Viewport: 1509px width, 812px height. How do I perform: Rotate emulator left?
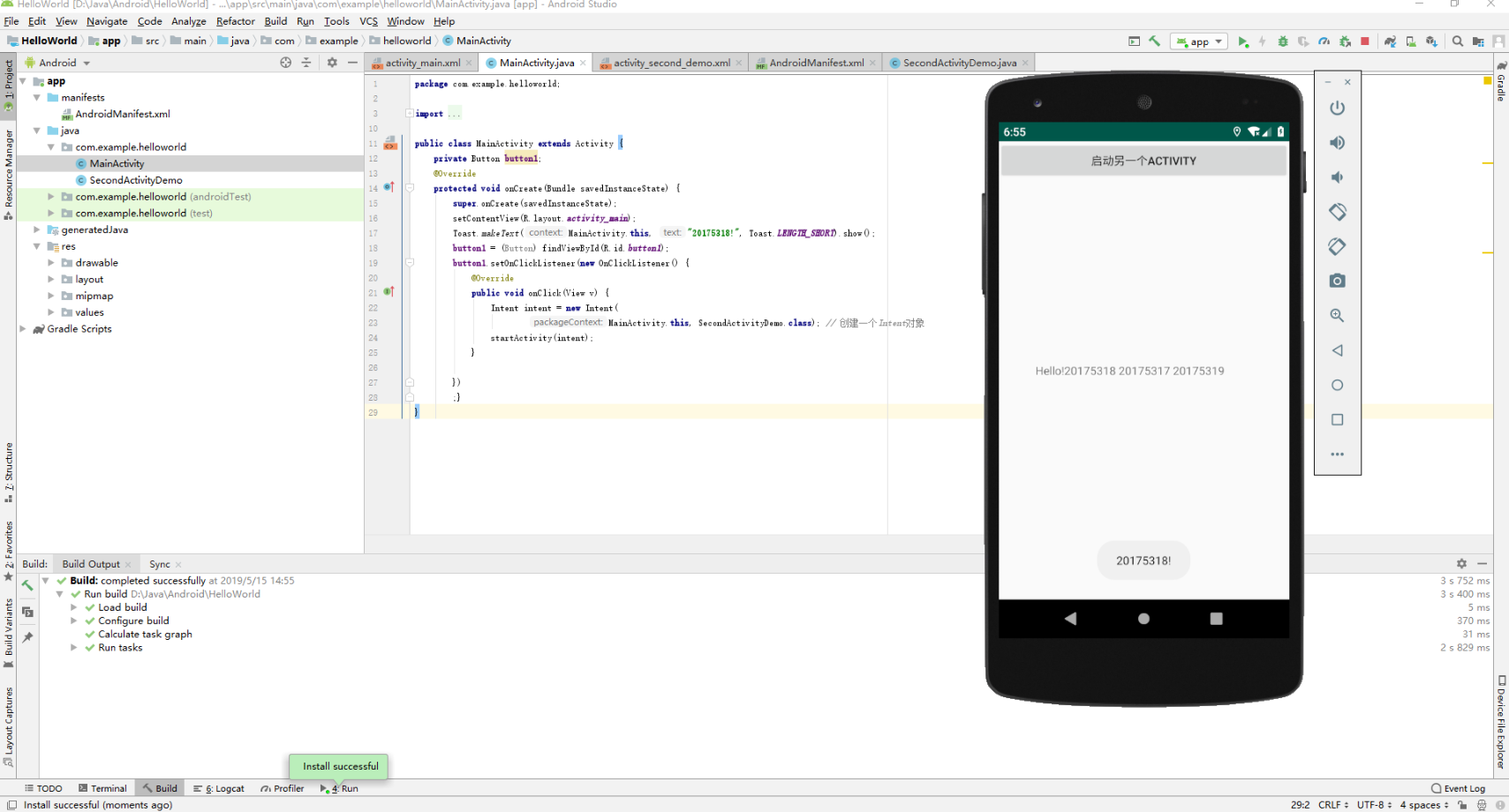pos(1338,212)
